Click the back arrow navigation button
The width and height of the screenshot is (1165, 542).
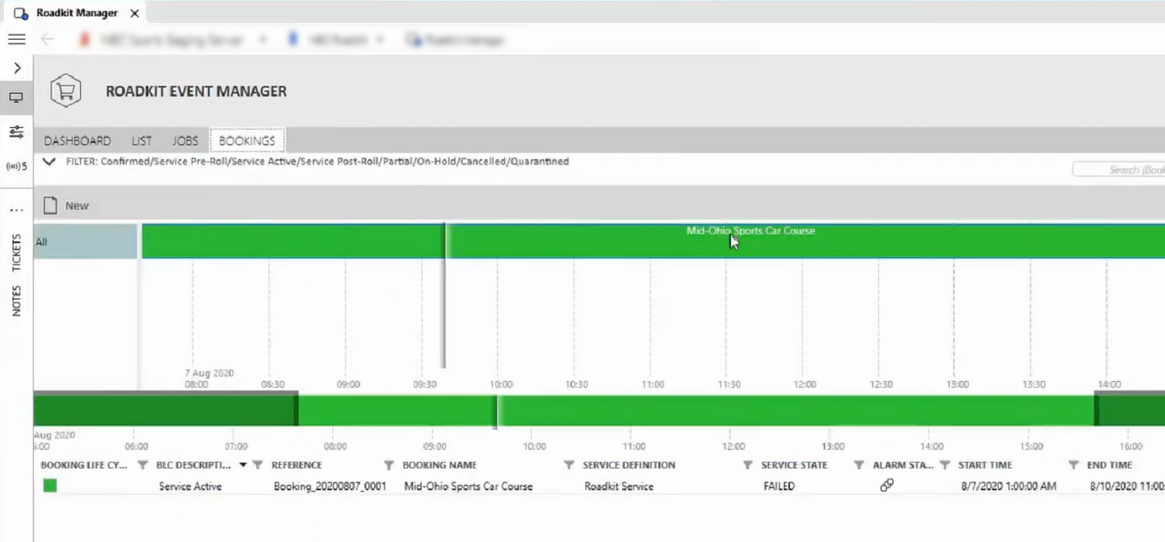(48, 40)
